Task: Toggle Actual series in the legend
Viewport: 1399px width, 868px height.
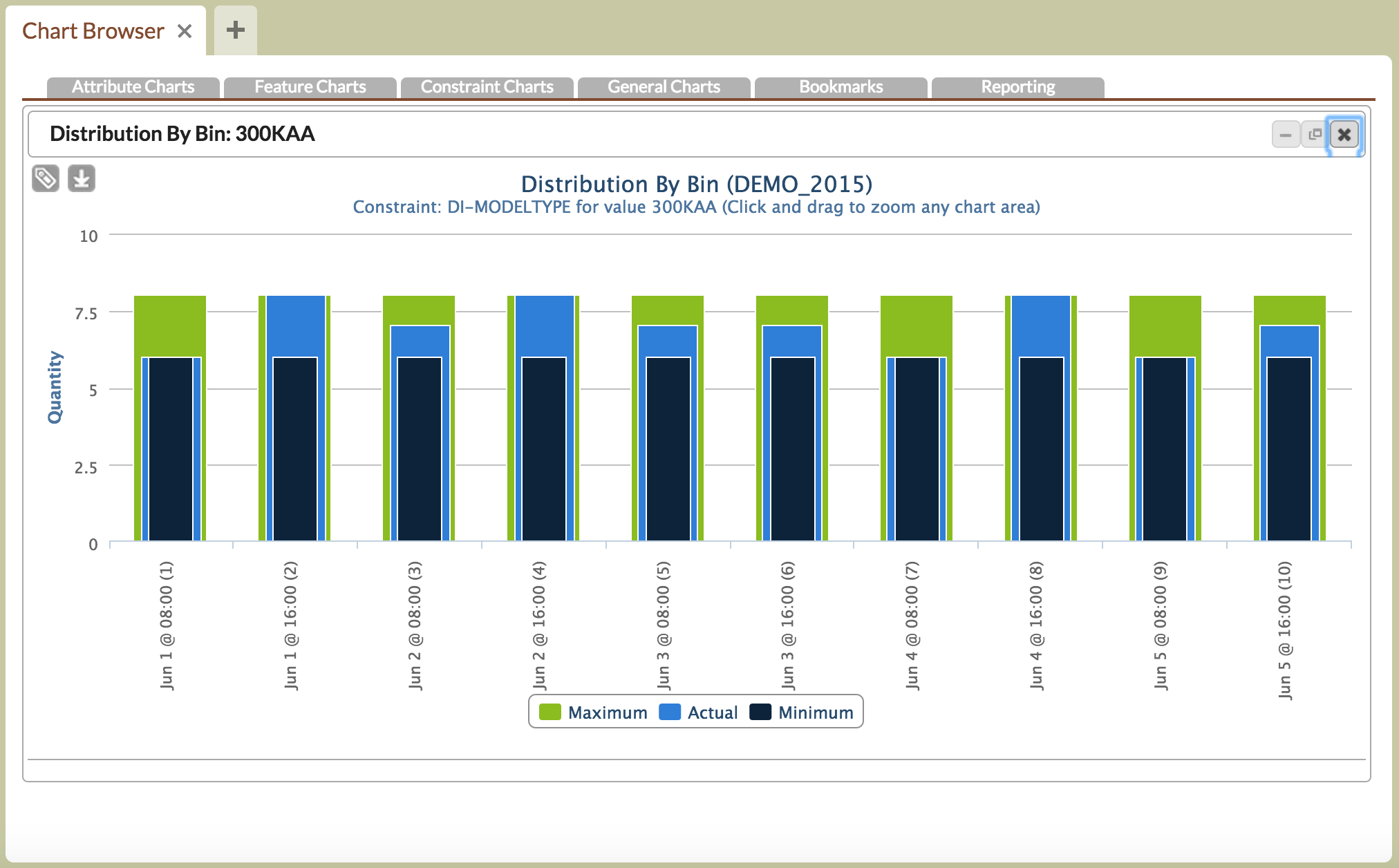Action: pos(712,713)
